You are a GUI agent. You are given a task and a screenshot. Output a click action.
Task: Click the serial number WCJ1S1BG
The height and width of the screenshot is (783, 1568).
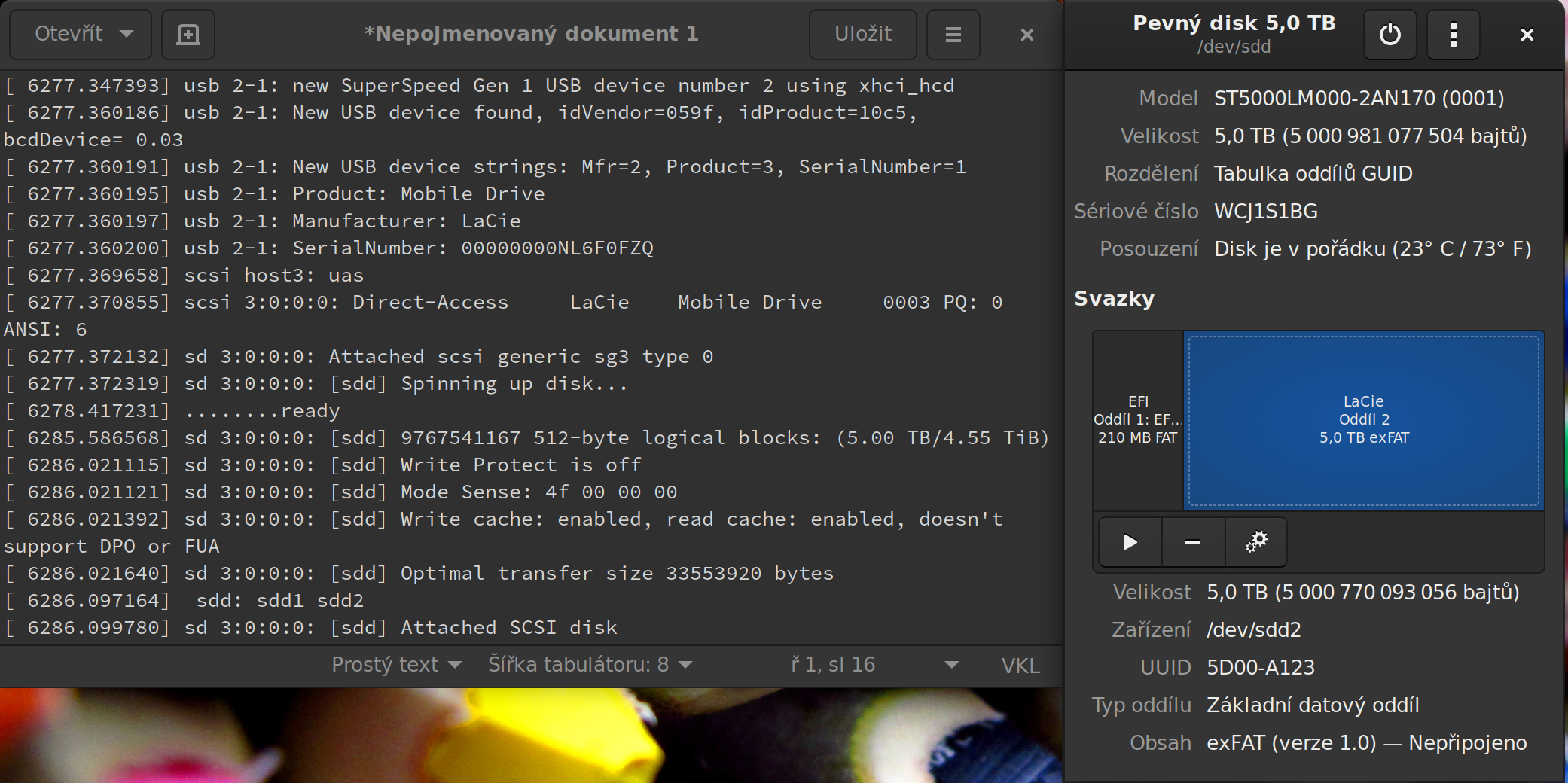click(1266, 212)
